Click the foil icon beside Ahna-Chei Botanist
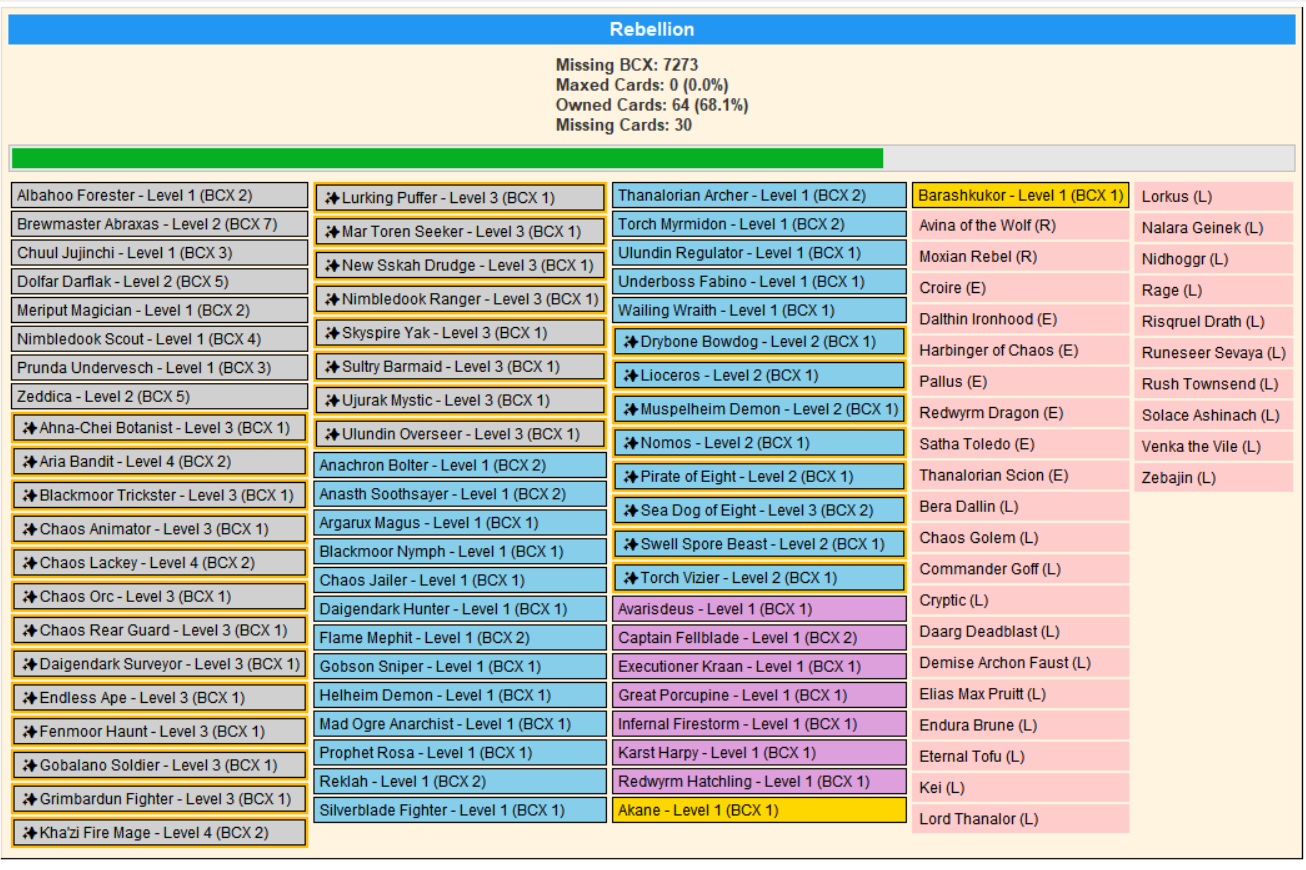 (30, 428)
